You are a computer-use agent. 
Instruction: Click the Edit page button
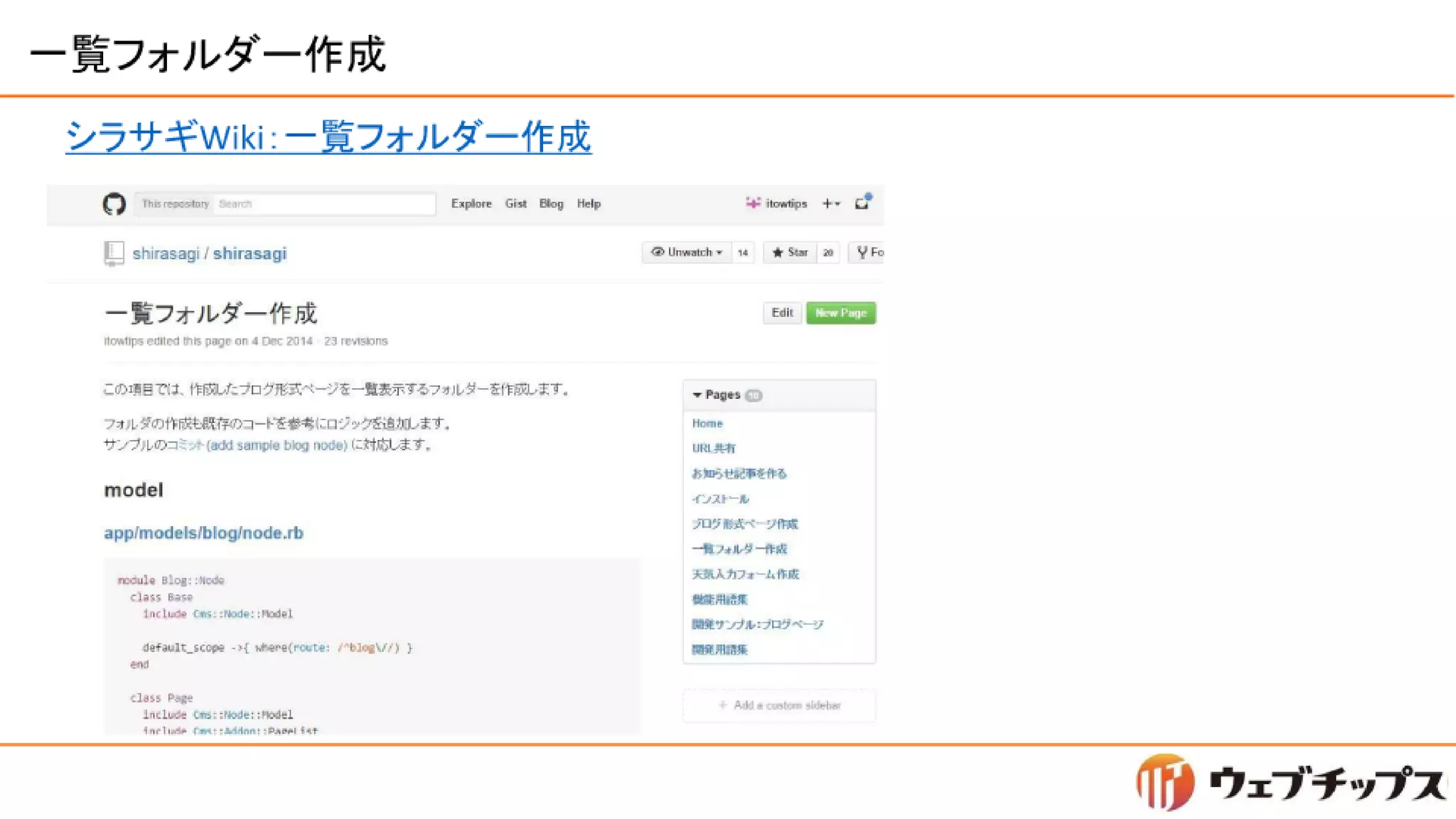782,313
